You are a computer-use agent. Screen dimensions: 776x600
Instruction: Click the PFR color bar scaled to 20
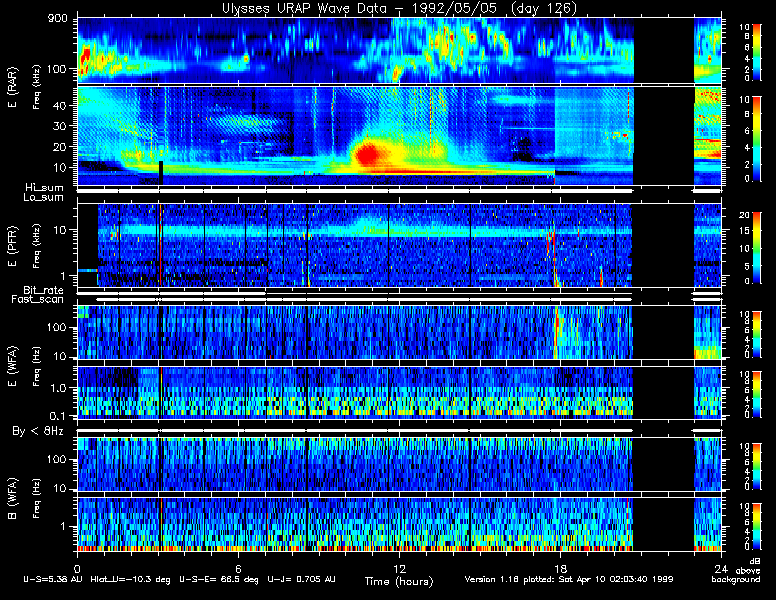point(757,248)
